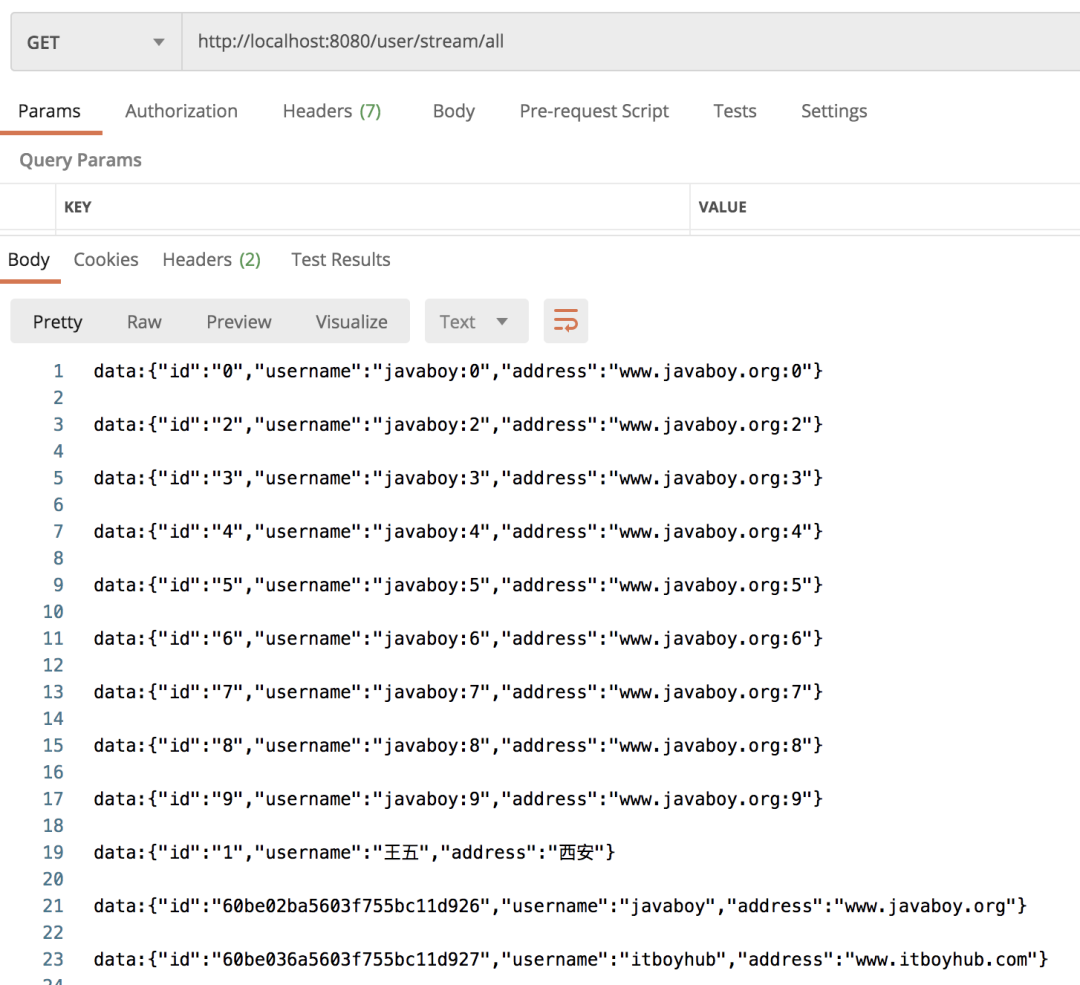Screen dimensions: 1080x985
Task: Open the Settings tab
Action: coord(833,111)
